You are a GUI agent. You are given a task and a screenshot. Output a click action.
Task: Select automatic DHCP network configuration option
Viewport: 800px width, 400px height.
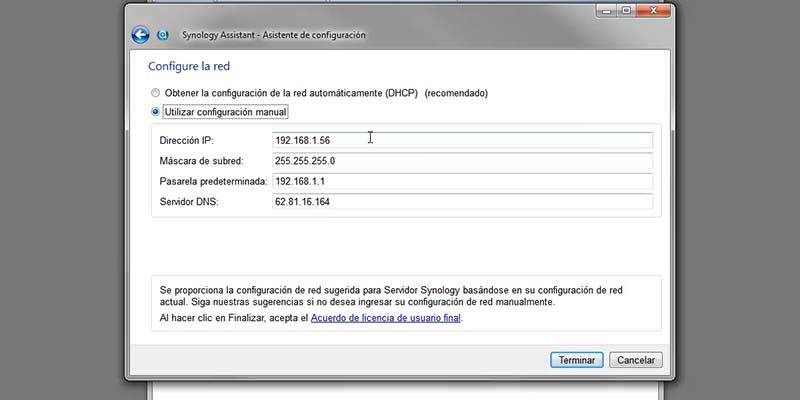[x=155, y=93]
